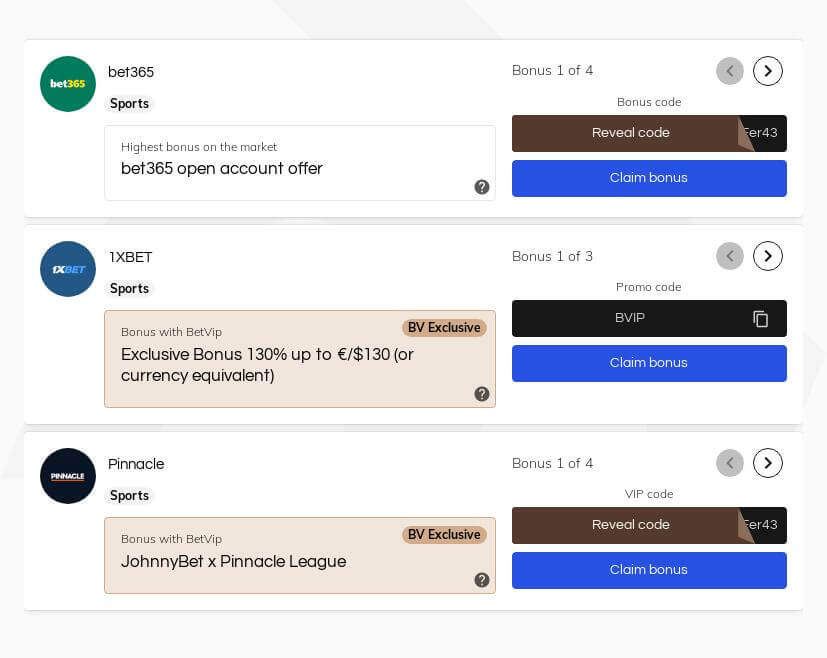The width and height of the screenshot is (827, 658).
Task: Click the 1XBET logo
Action: (68, 269)
